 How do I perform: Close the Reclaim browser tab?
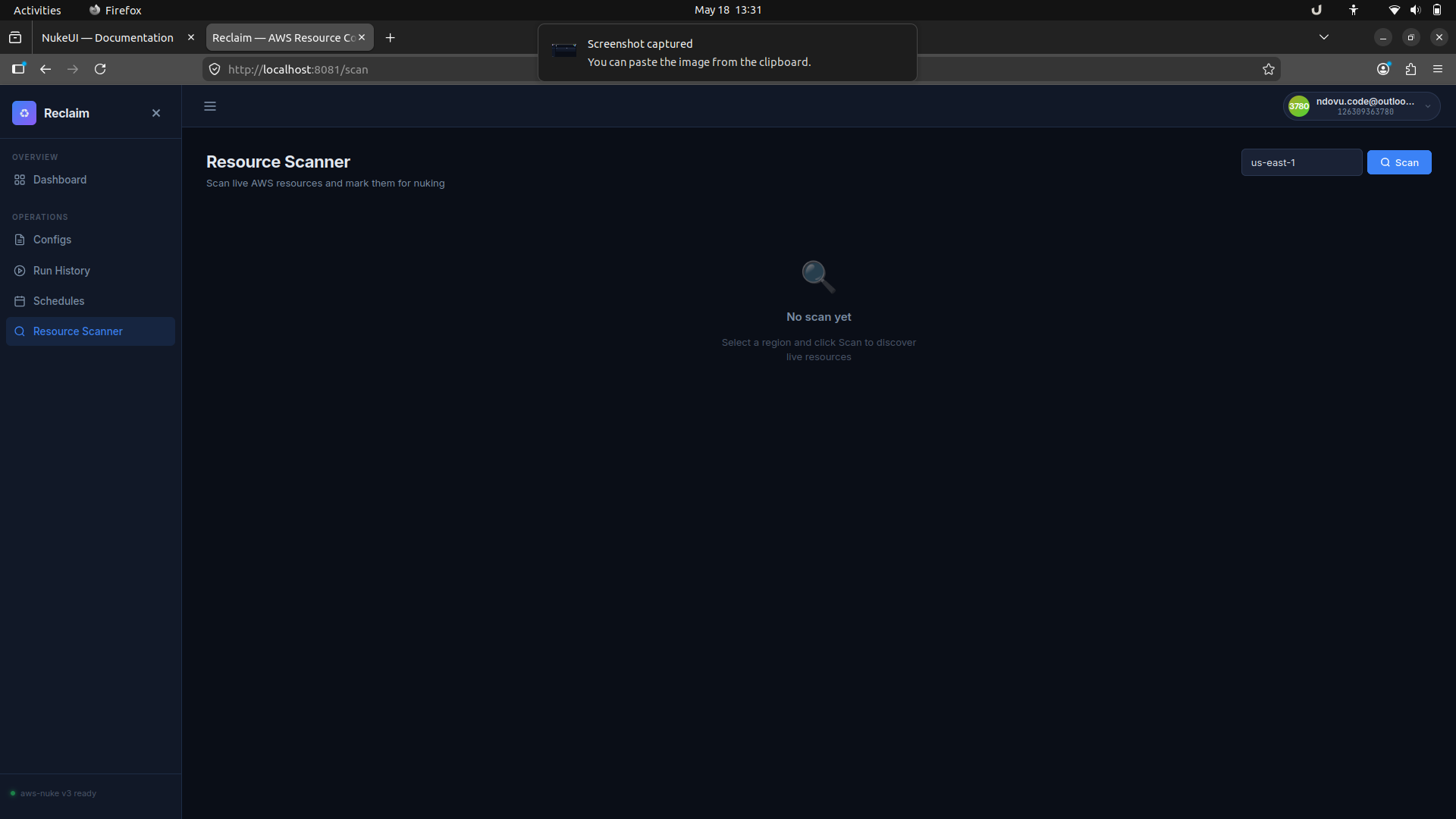click(x=362, y=37)
